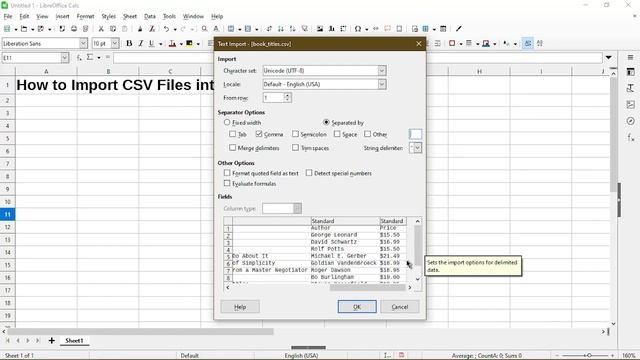Check the Evaluate formulas option
Screen dimensions: 640x360
coord(227,183)
